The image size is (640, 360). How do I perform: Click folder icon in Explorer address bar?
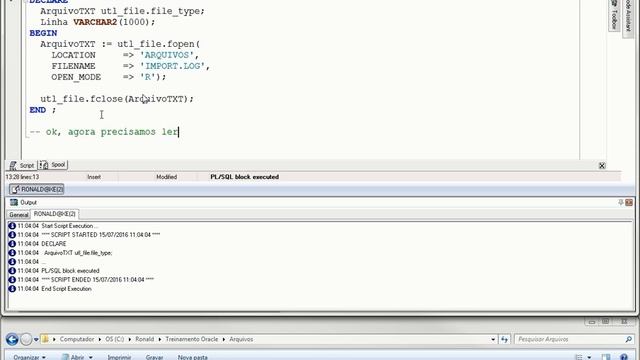45,339
